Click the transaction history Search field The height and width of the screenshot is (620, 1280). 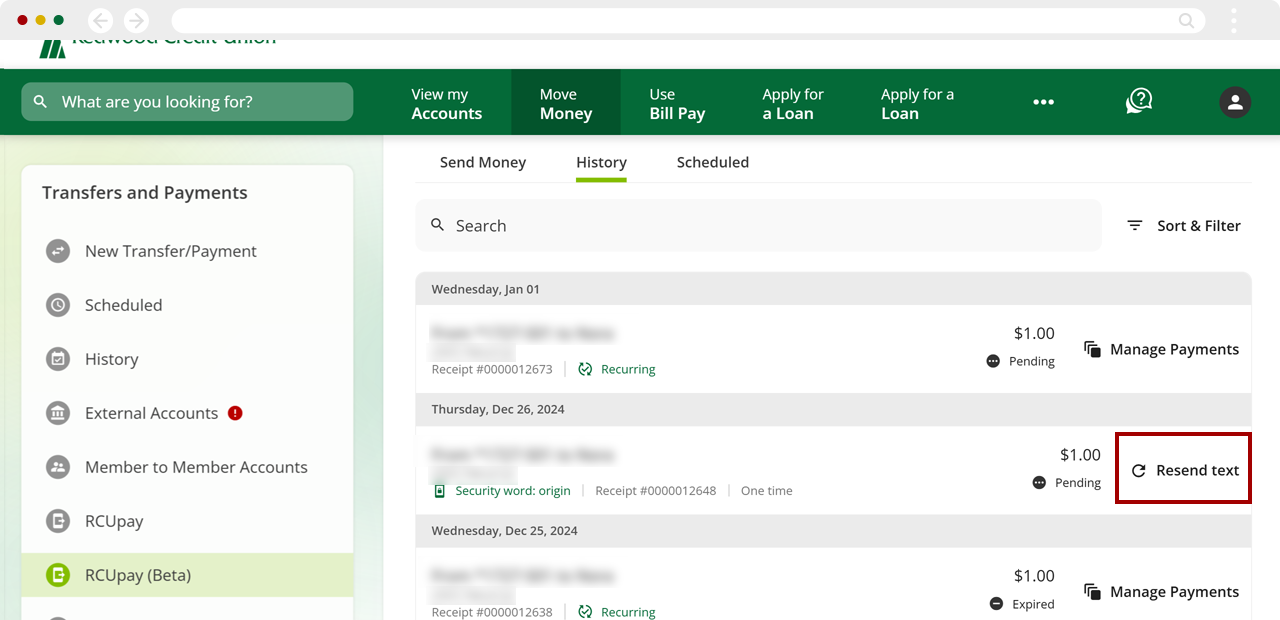tap(758, 226)
